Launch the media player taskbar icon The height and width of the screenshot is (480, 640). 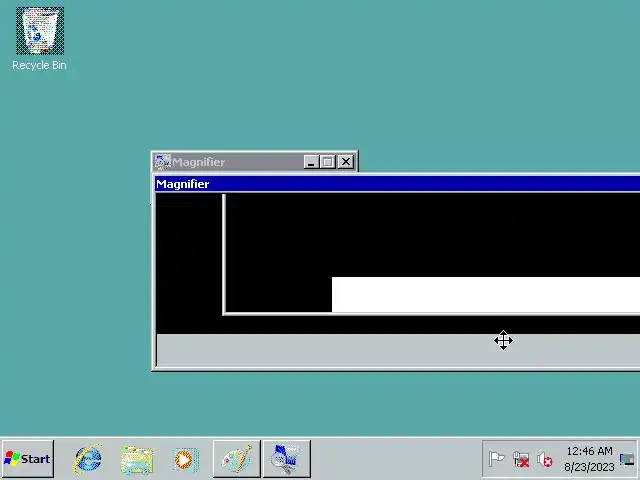click(x=186, y=460)
